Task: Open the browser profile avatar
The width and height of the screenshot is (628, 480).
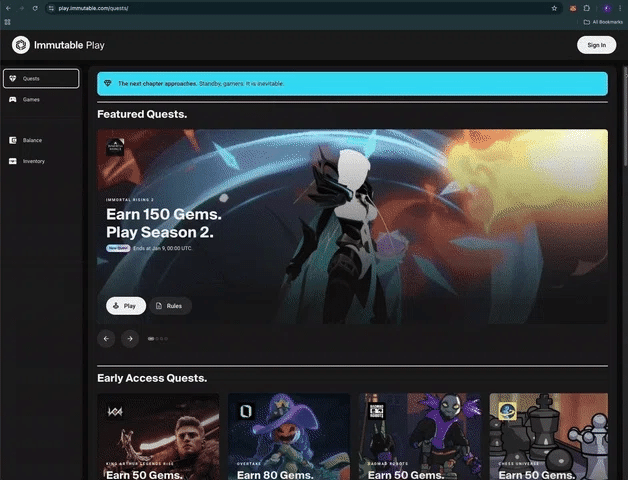Action: (x=607, y=8)
